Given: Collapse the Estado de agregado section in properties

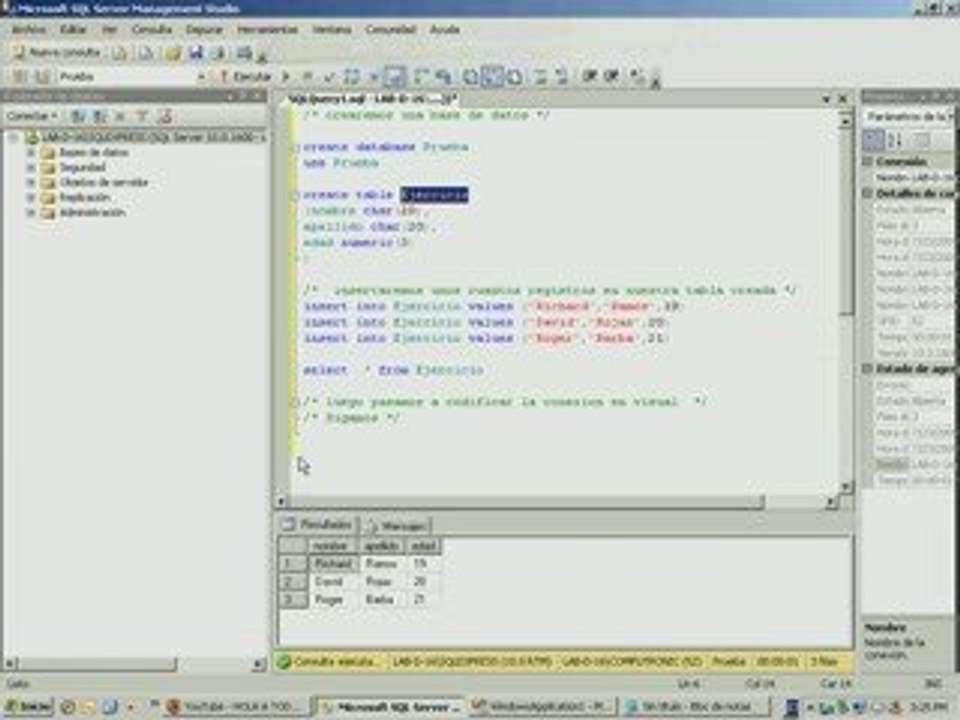Looking at the screenshot, I should click(x=867, y=369).
